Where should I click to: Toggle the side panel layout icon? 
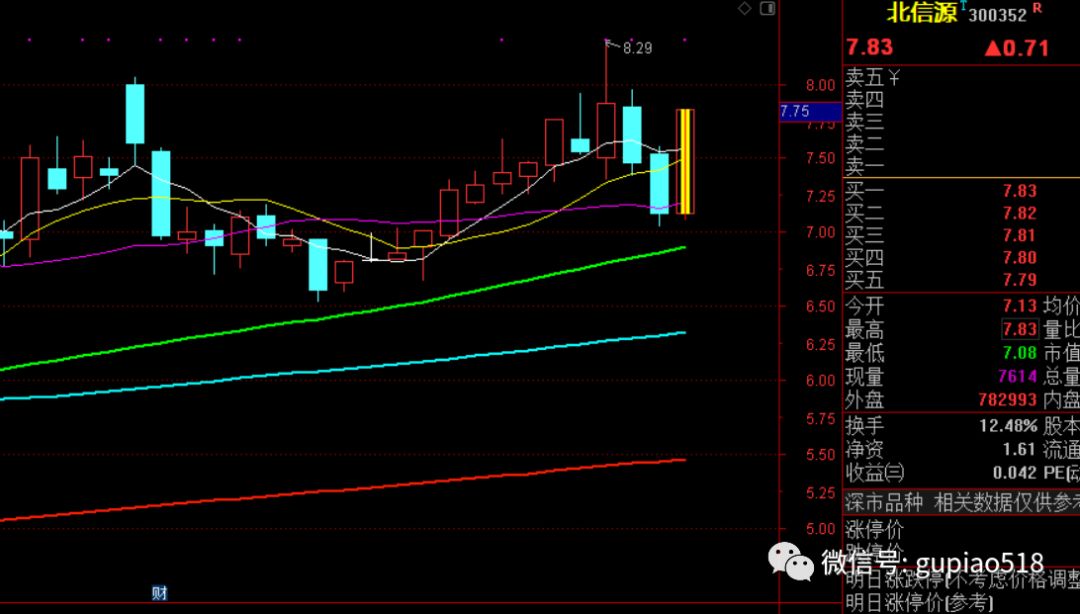coord(767,9)
